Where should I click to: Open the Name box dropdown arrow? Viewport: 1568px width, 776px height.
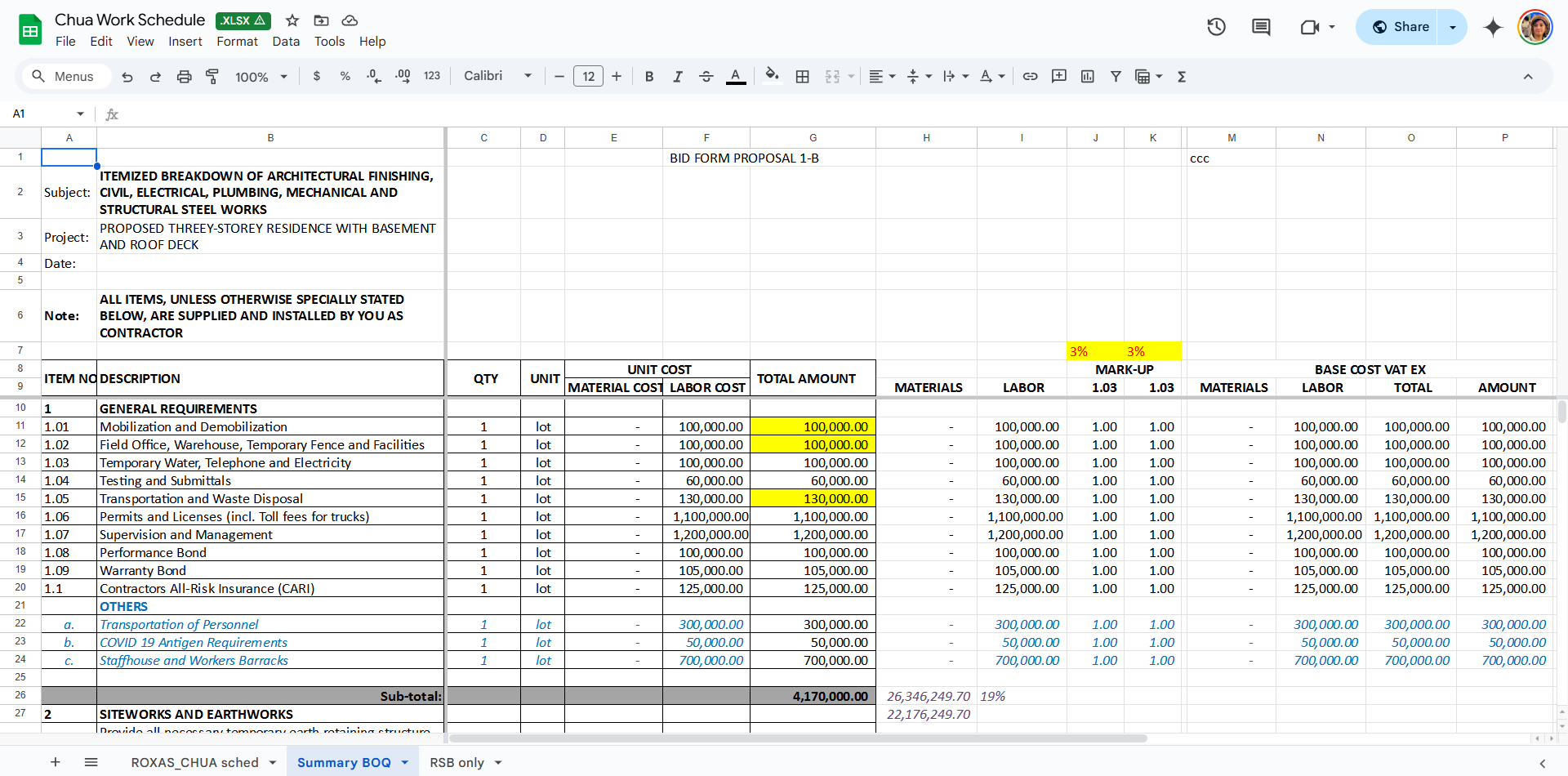(x=81, y=114)
